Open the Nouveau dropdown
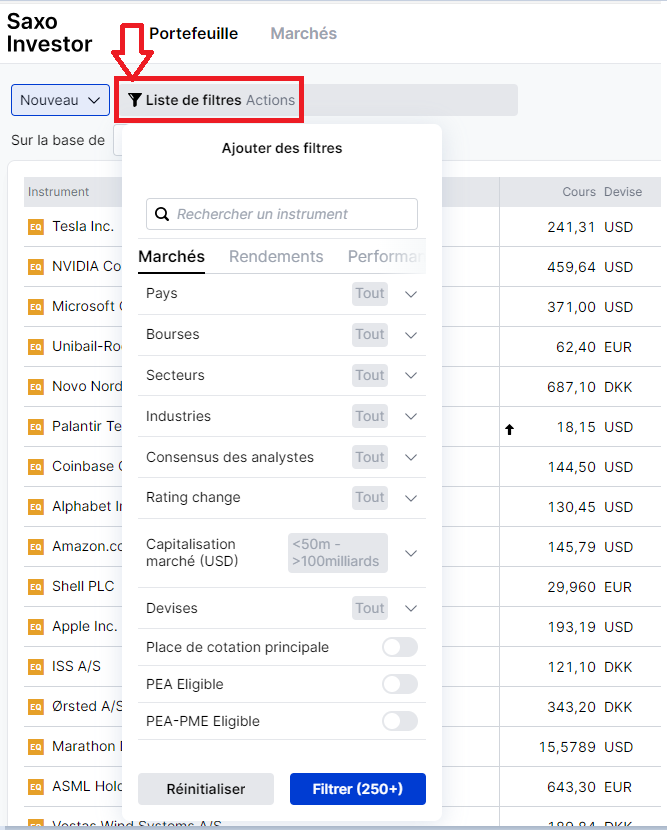Image resolution: width=667 pixels, height=830 pixels. [x=59, y=100]
